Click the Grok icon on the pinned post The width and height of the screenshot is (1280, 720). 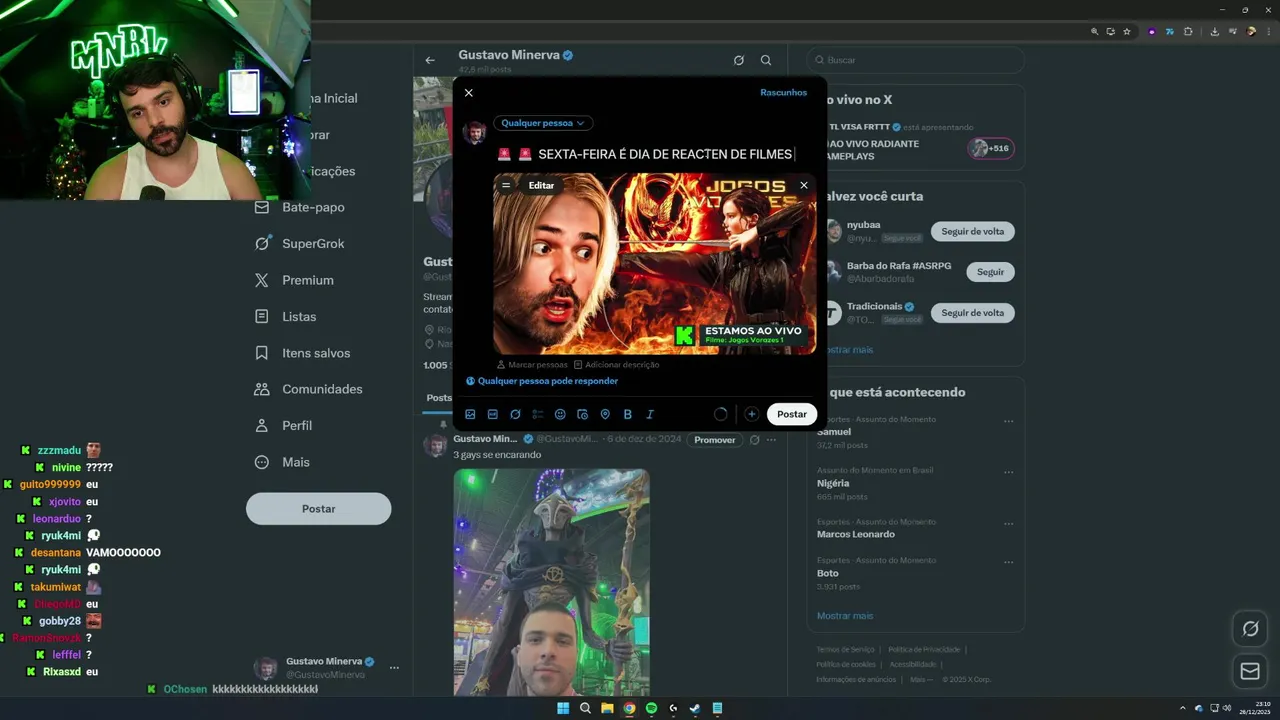coord(755,440)
